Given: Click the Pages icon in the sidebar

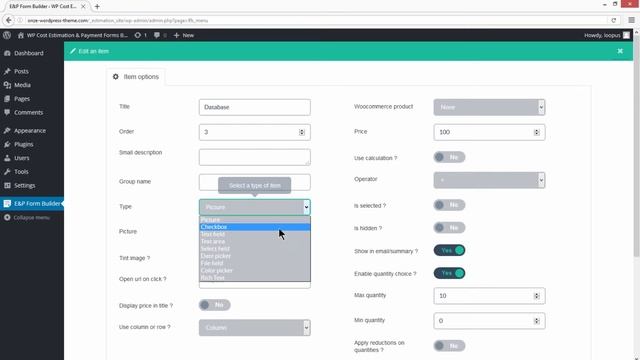Looking at the screenshot, I should [x=7, y=99].
